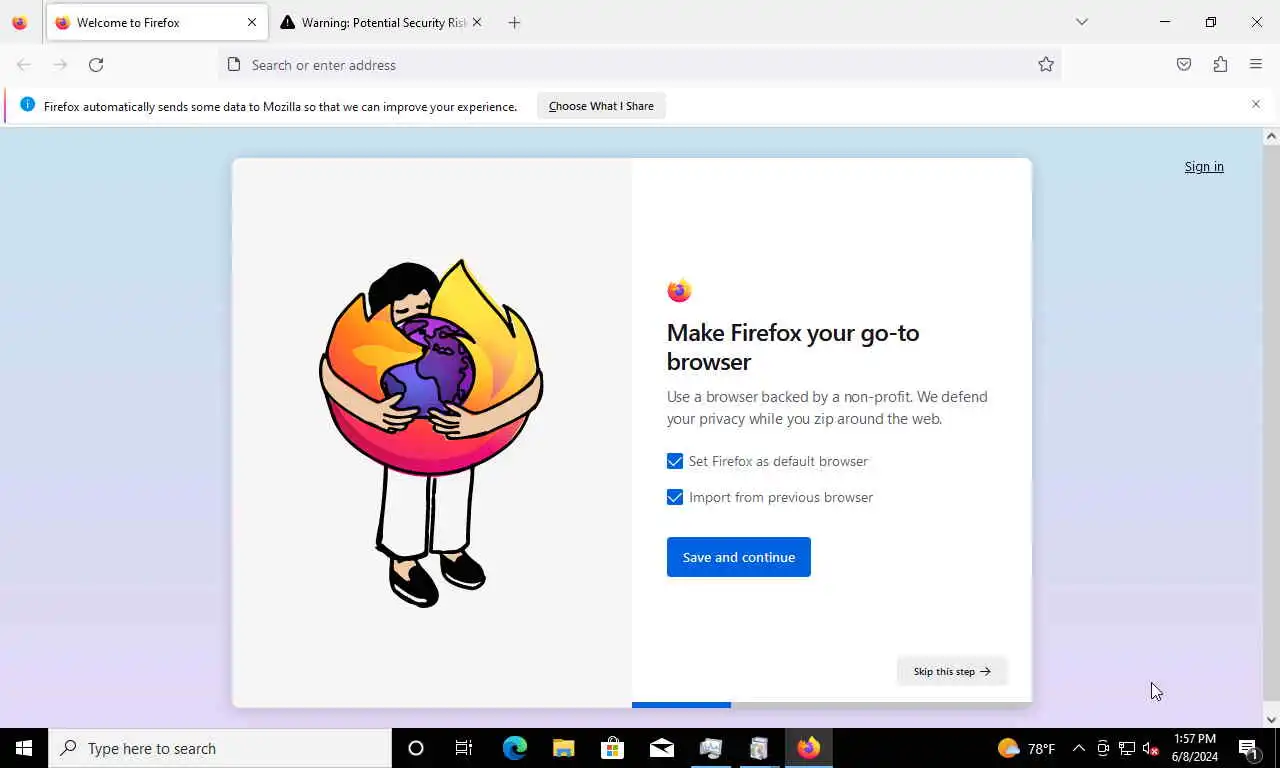The width and height of the screenshot is (1280, 768).
Task: Click the Firefox taskbar icon
Action: click(808, 748)
